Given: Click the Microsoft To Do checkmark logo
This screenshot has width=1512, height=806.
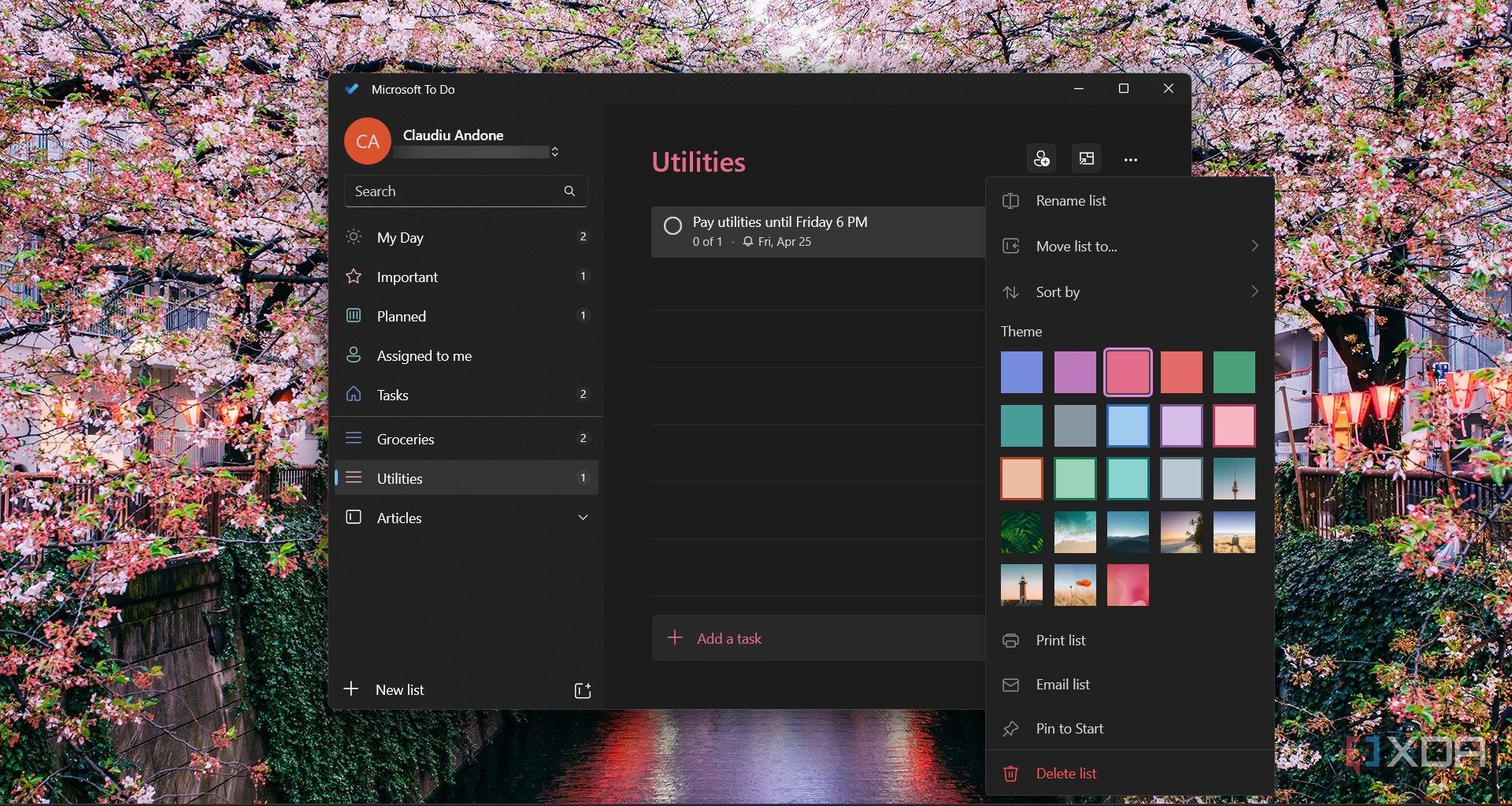Looking at the screenshot, I should pos(352,89).
